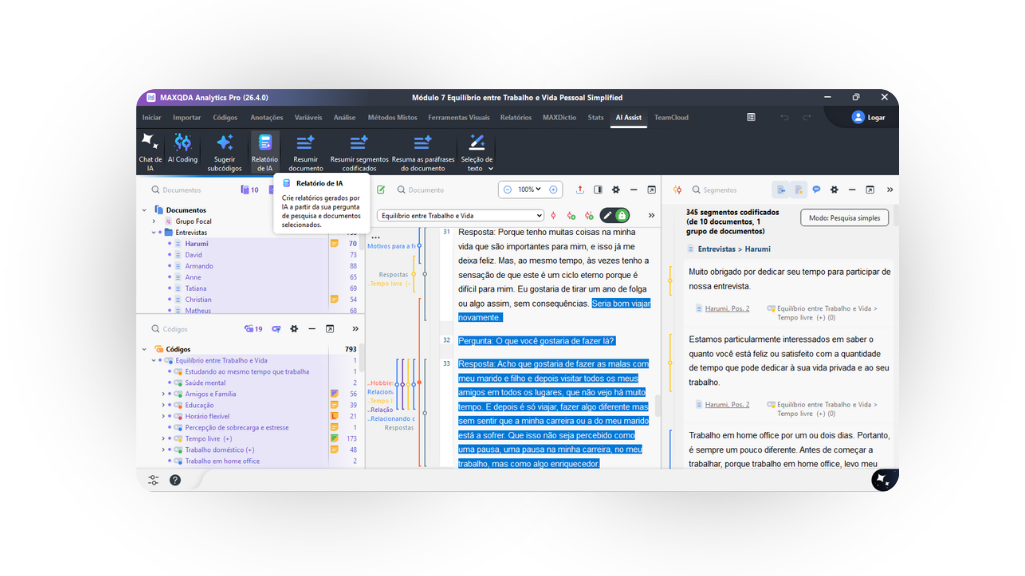The image size is (1025, 576).
Task: Click the Logar account button
Action: 868,117
